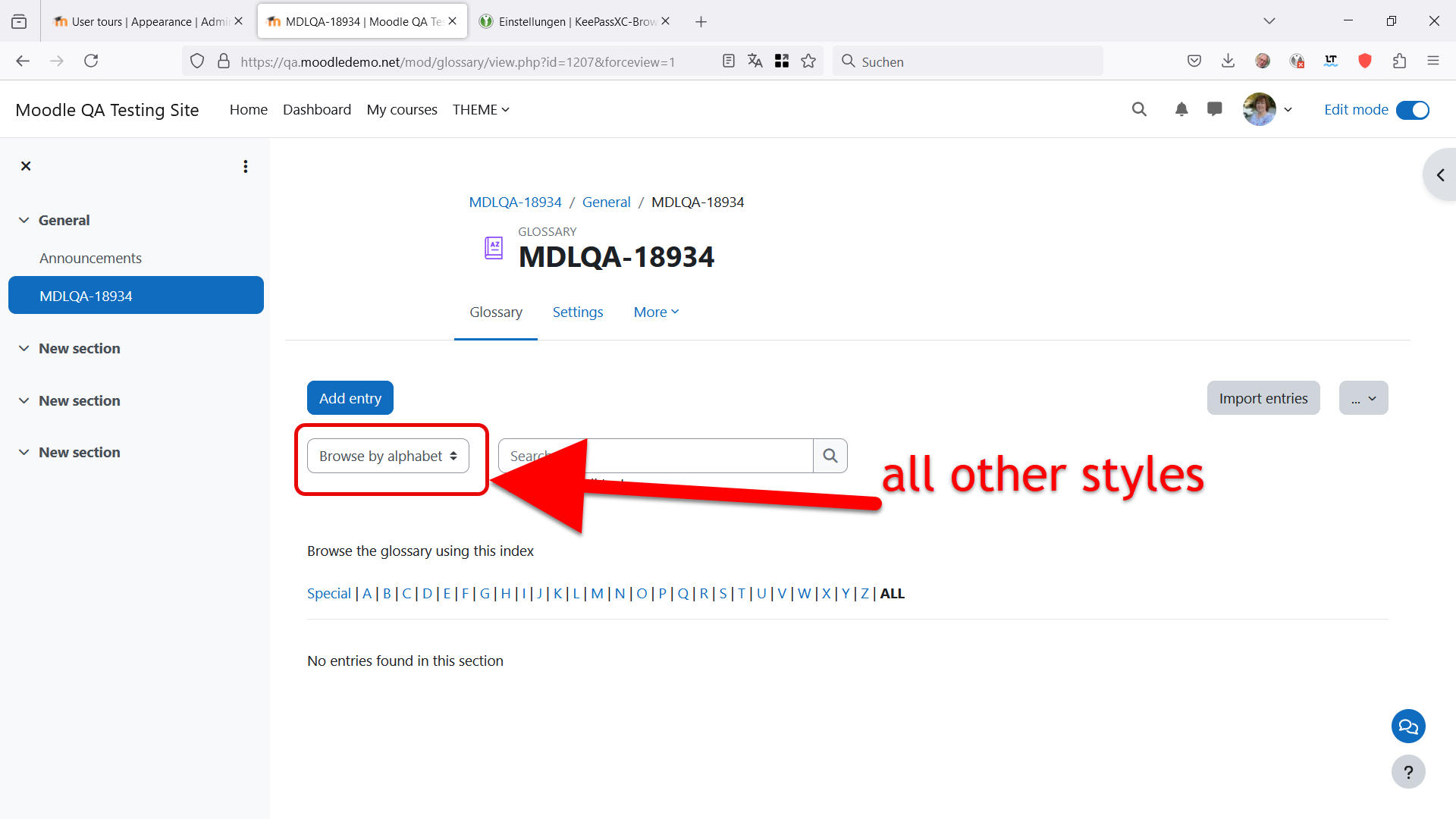Open the Browse by alphabet selector
The width and height of the screenshot is (1456, 819).
[x=388, y=456]
